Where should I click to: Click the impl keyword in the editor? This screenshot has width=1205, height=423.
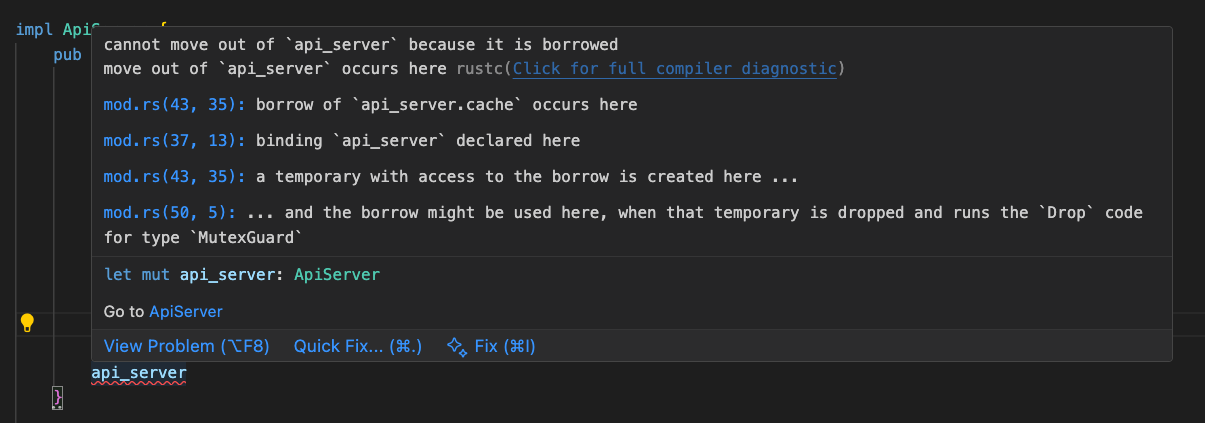pyautogui.click(x=35, y=28)
